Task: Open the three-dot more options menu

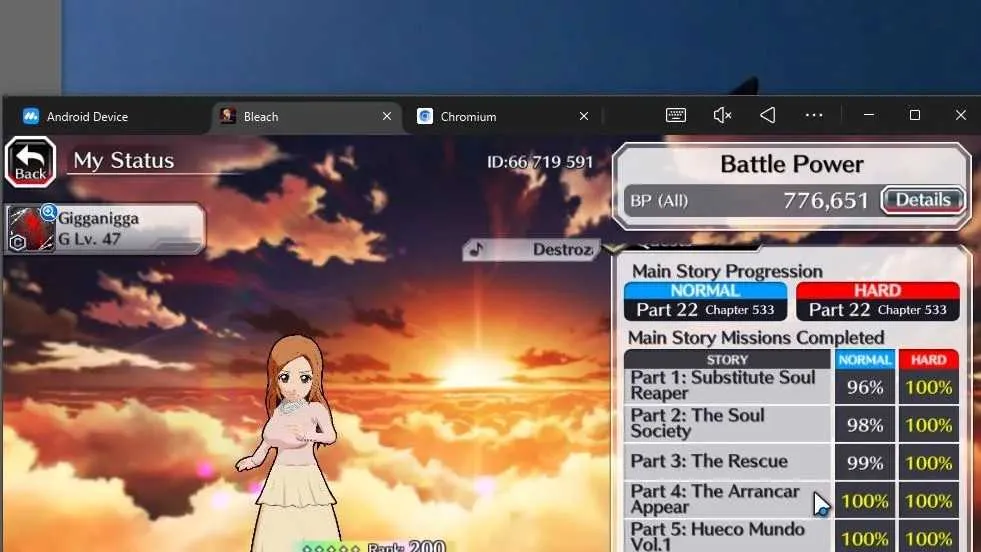Action: pos(814,115)
